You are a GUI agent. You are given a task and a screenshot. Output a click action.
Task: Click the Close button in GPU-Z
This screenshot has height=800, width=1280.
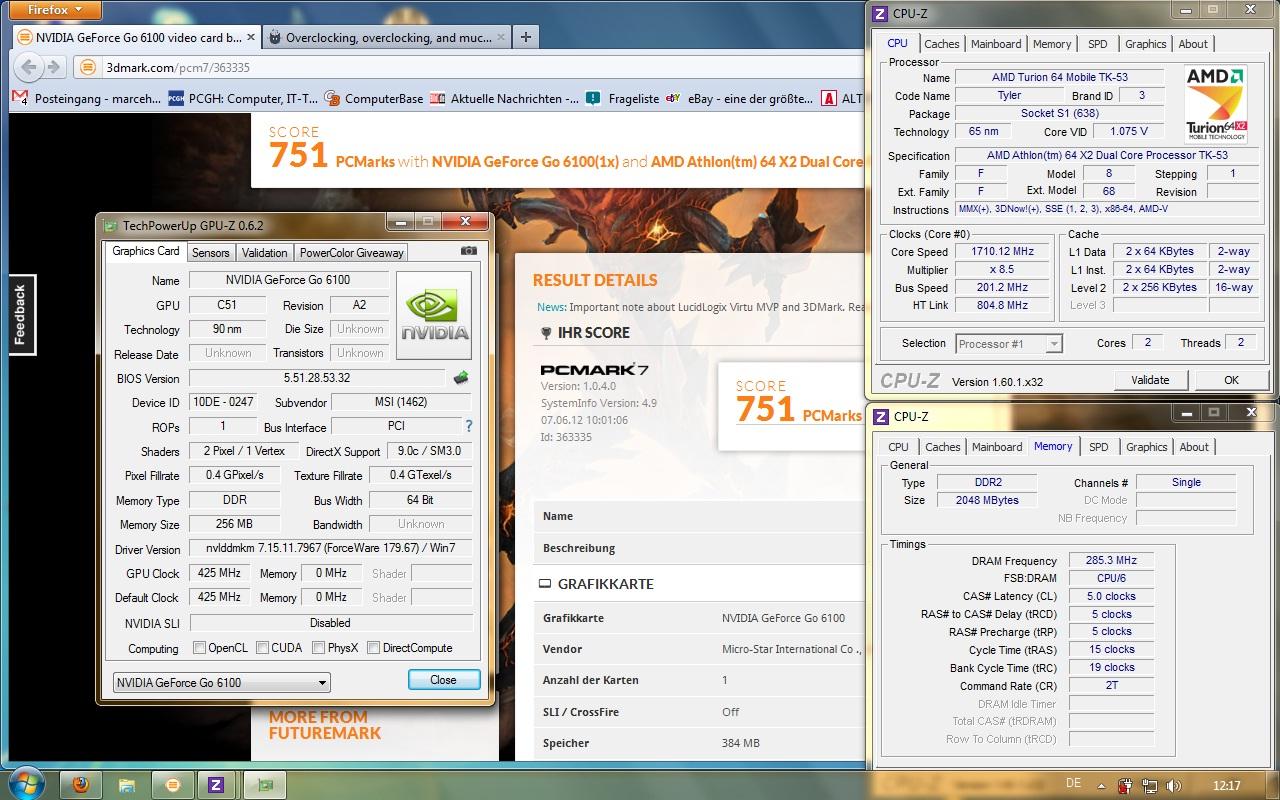coord(444,680)
